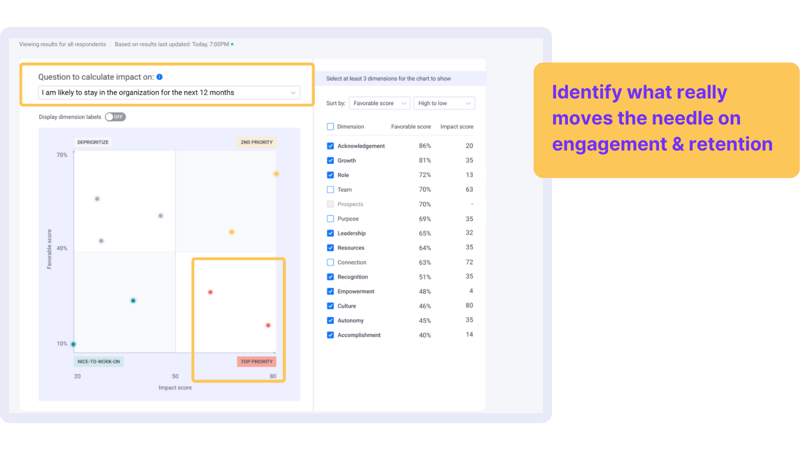Image resolution: width=800 pixels, height=450 pixels.
Task: Click the Favorable score column header
Action: tap(411, 127)
